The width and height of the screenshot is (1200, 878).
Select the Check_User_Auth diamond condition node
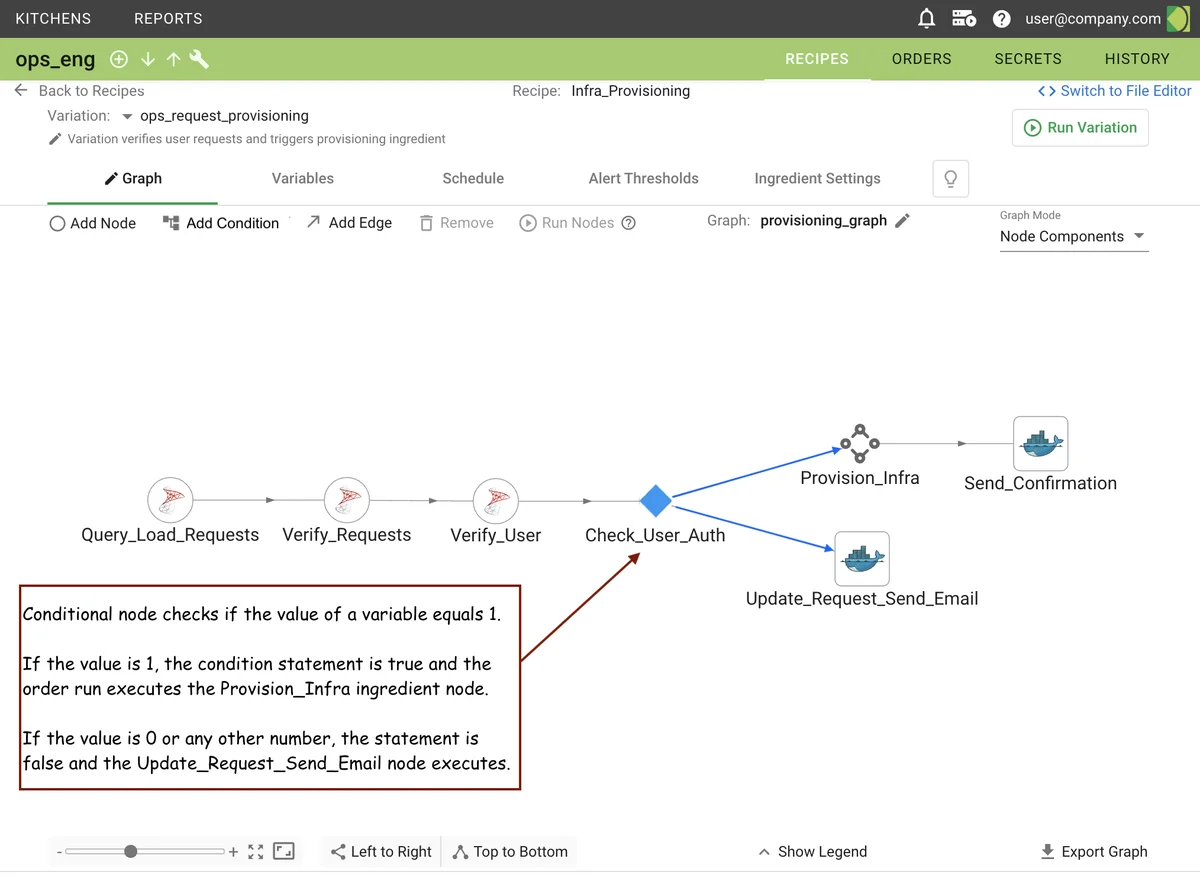click(655, 500)
